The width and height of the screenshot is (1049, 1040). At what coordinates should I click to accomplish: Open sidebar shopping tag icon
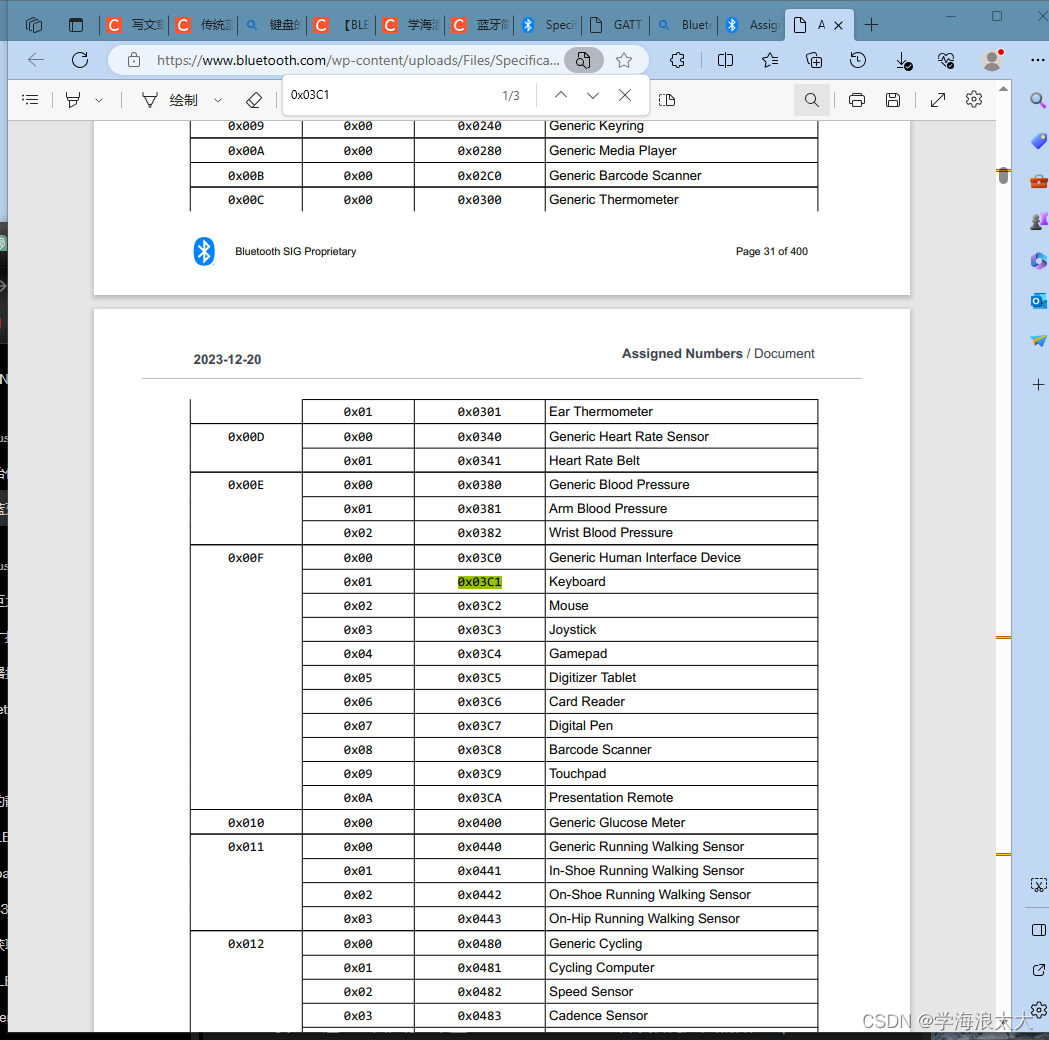tap(1038, 141)
